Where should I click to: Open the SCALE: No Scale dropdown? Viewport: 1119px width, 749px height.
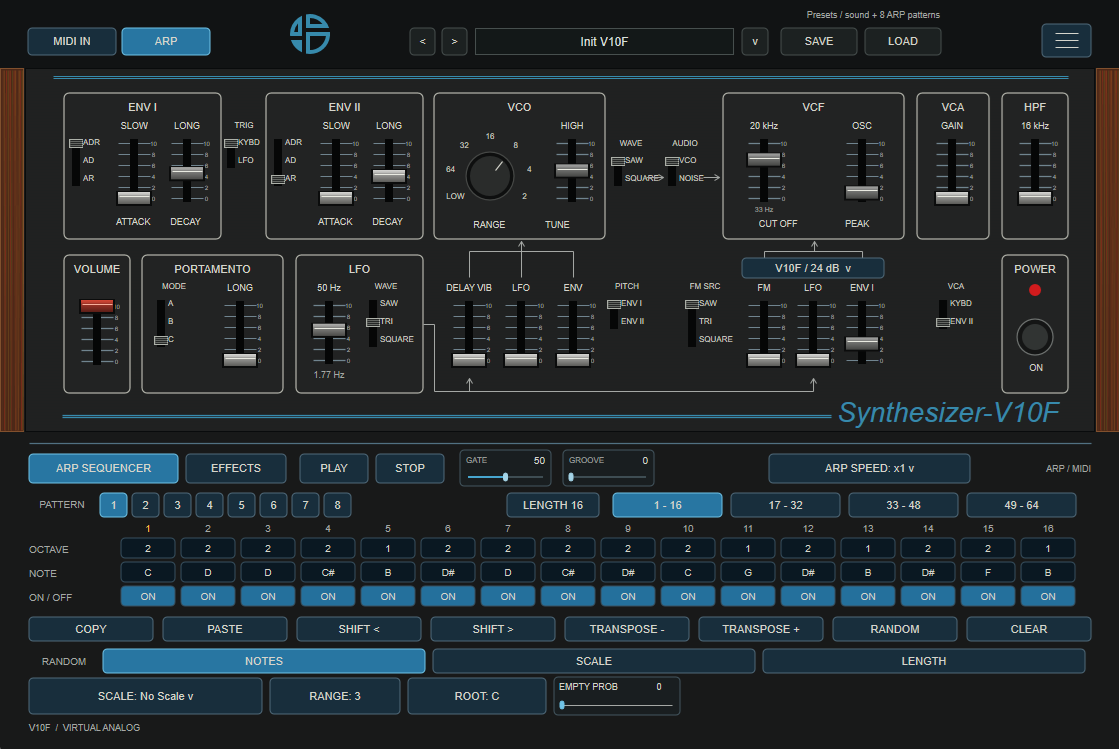click(x=146, y=696)
